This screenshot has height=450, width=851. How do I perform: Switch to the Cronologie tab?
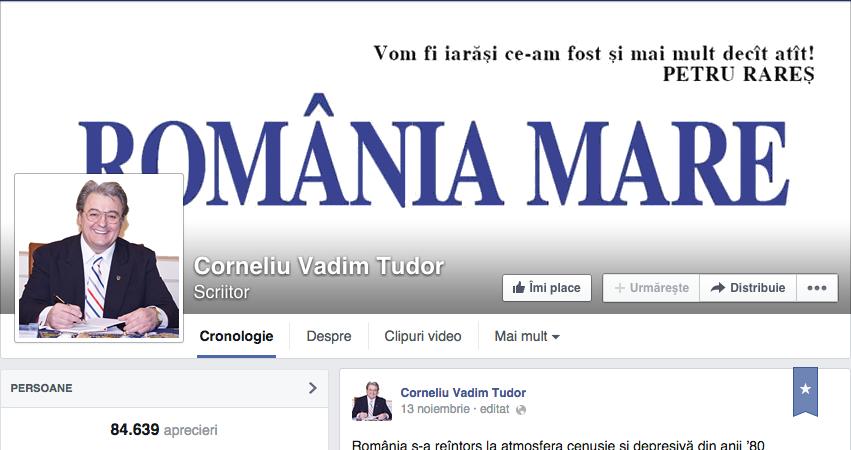[236, 336]
